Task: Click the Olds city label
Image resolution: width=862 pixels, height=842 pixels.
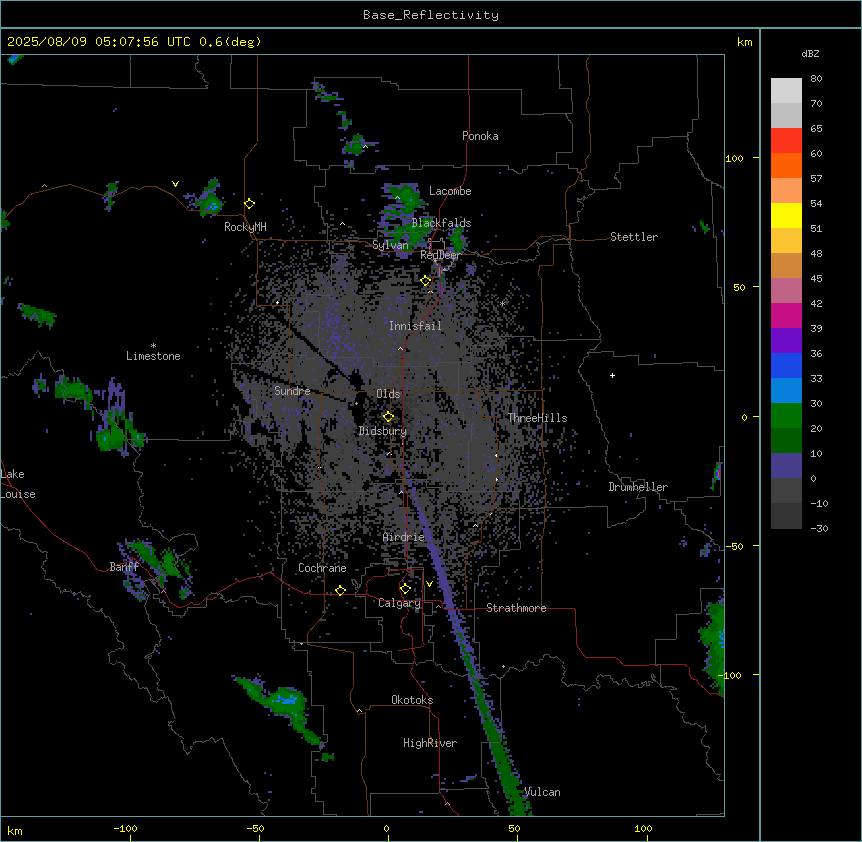Action: tap(388, 394)
